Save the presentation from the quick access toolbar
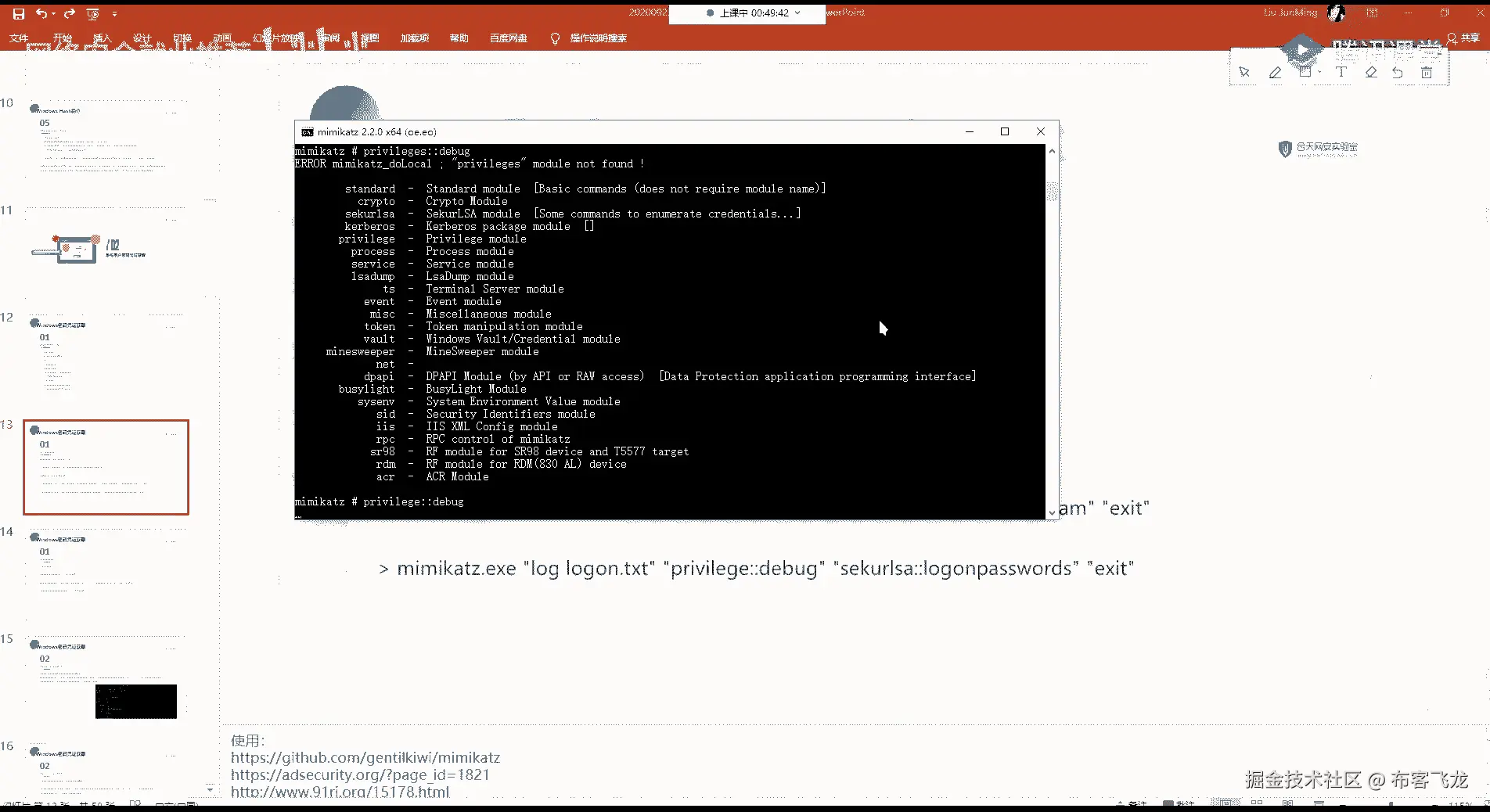1490x812 pixels. 19,13
